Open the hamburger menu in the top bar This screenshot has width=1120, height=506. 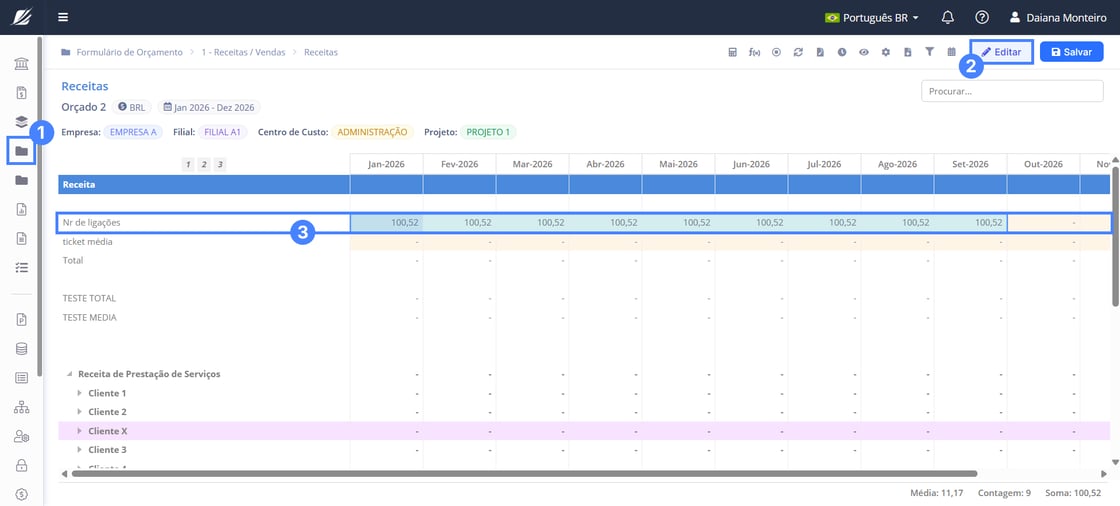pyautogui.click(x=64, y=17)
